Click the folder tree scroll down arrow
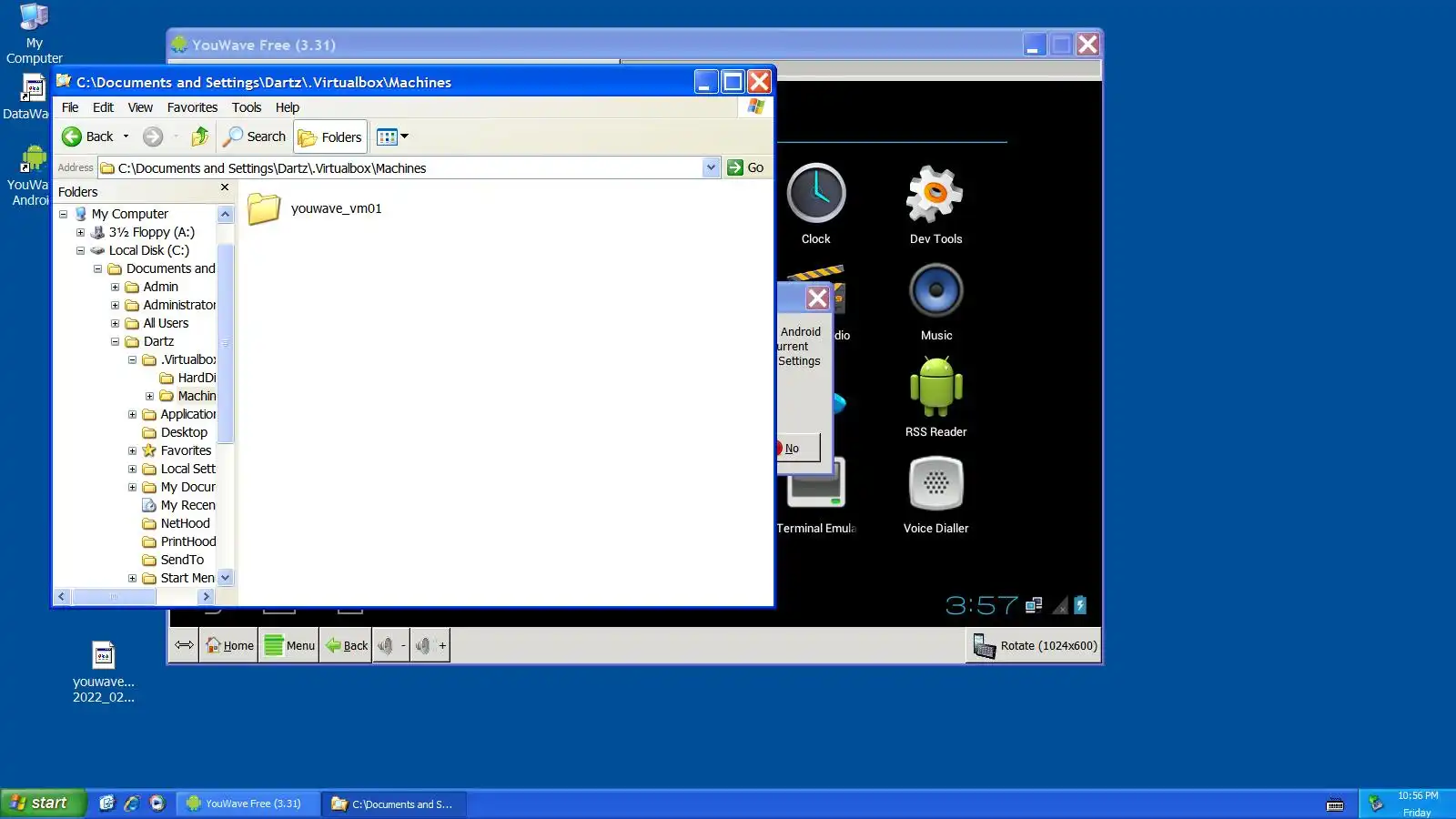1456x819 pixels. point(226,578)
